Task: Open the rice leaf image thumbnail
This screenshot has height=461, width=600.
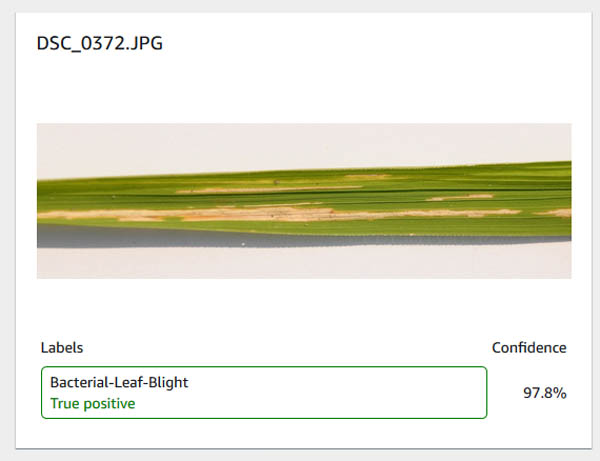Action: coord(304,201)
